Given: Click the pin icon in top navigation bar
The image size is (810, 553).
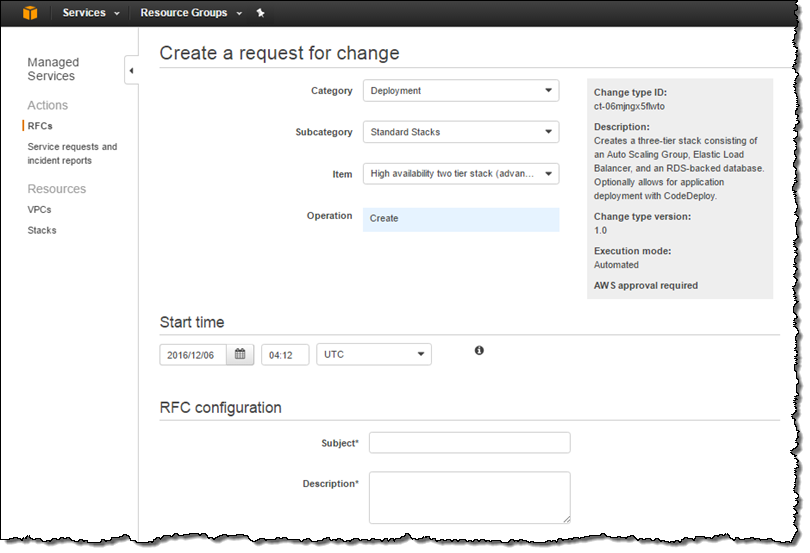Looking at the screenshot, I should (260, 13).
